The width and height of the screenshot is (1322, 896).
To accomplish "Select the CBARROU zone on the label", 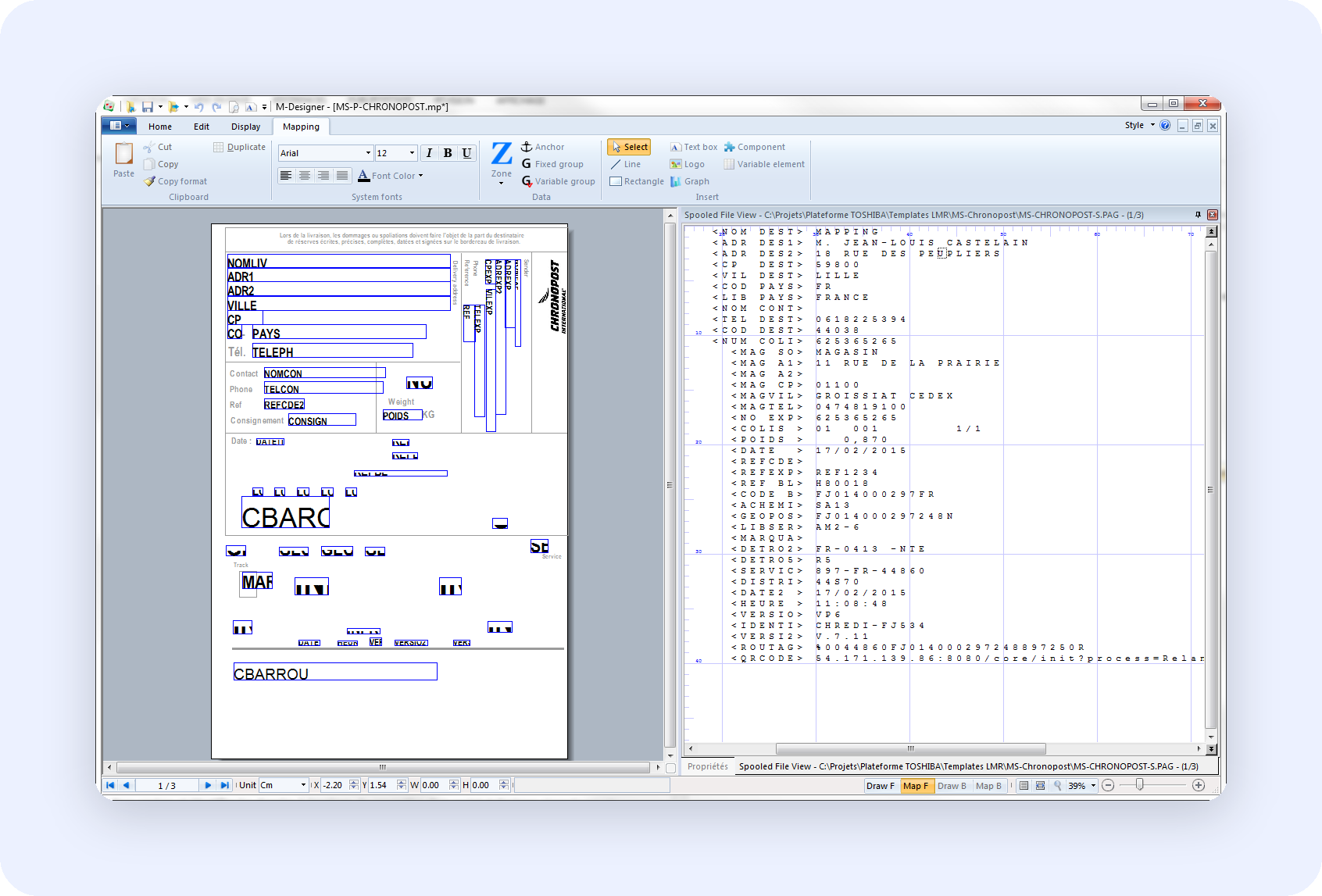I will click(x=335, y=672).
